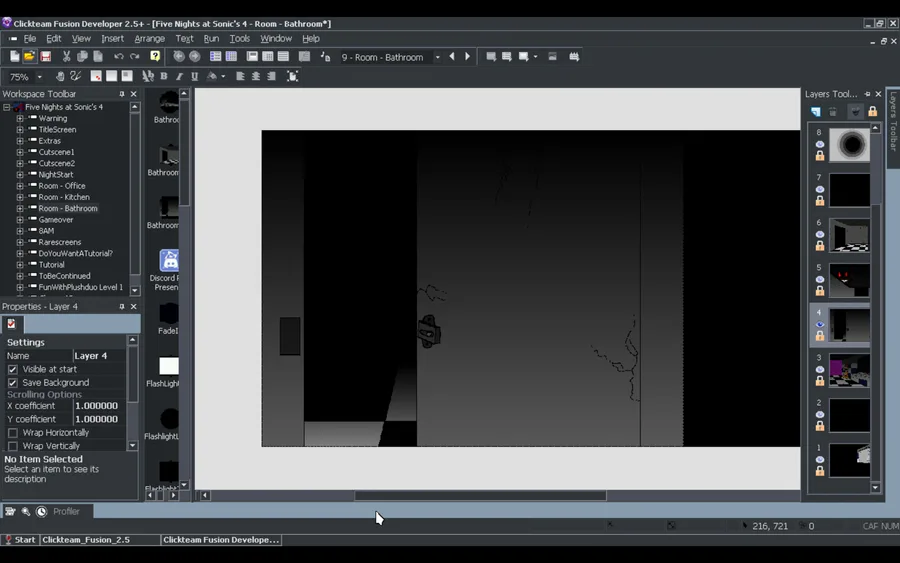Open the File menu
900x563 pixels.
pos(30,38)
